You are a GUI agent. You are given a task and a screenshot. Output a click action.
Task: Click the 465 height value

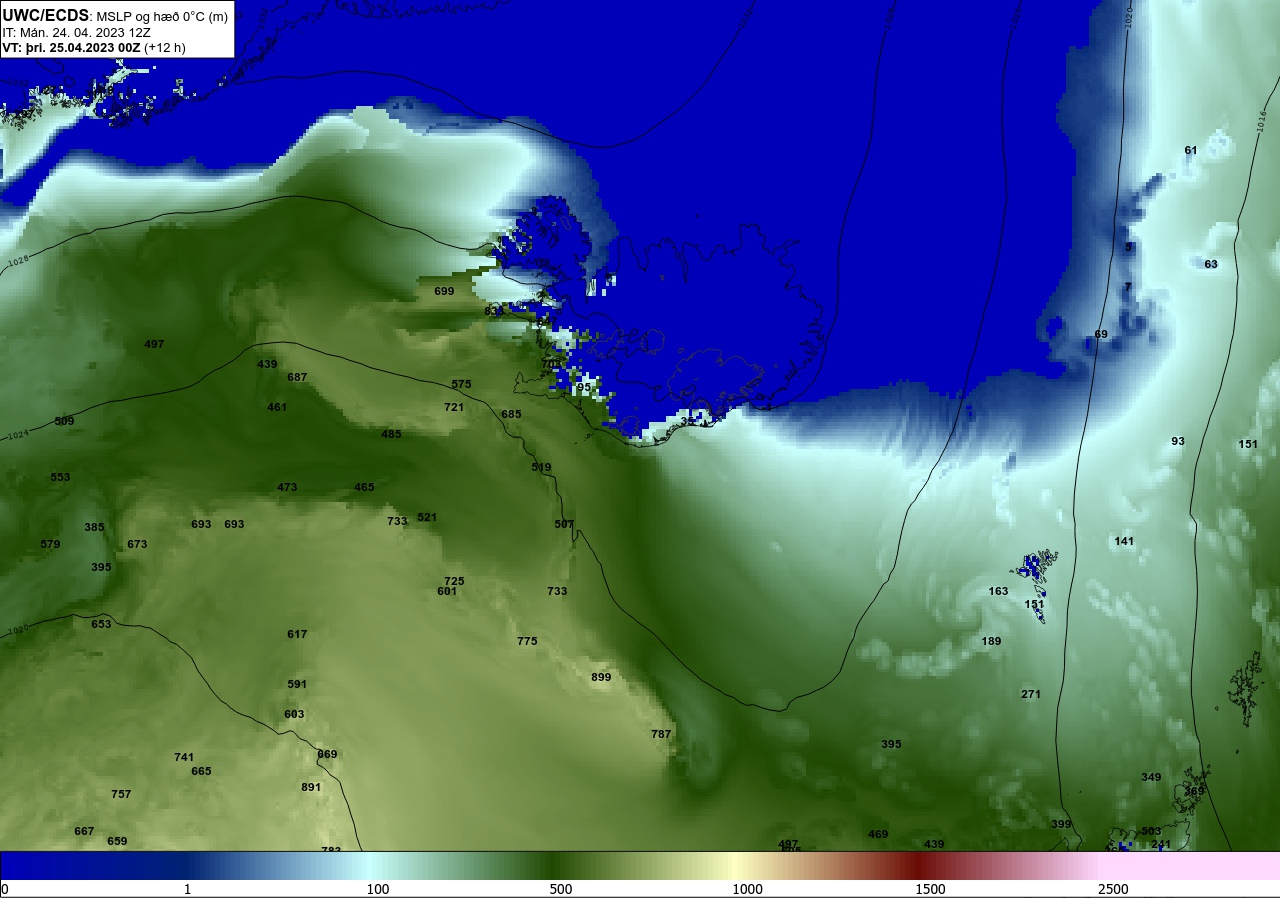tap(364, 487)
